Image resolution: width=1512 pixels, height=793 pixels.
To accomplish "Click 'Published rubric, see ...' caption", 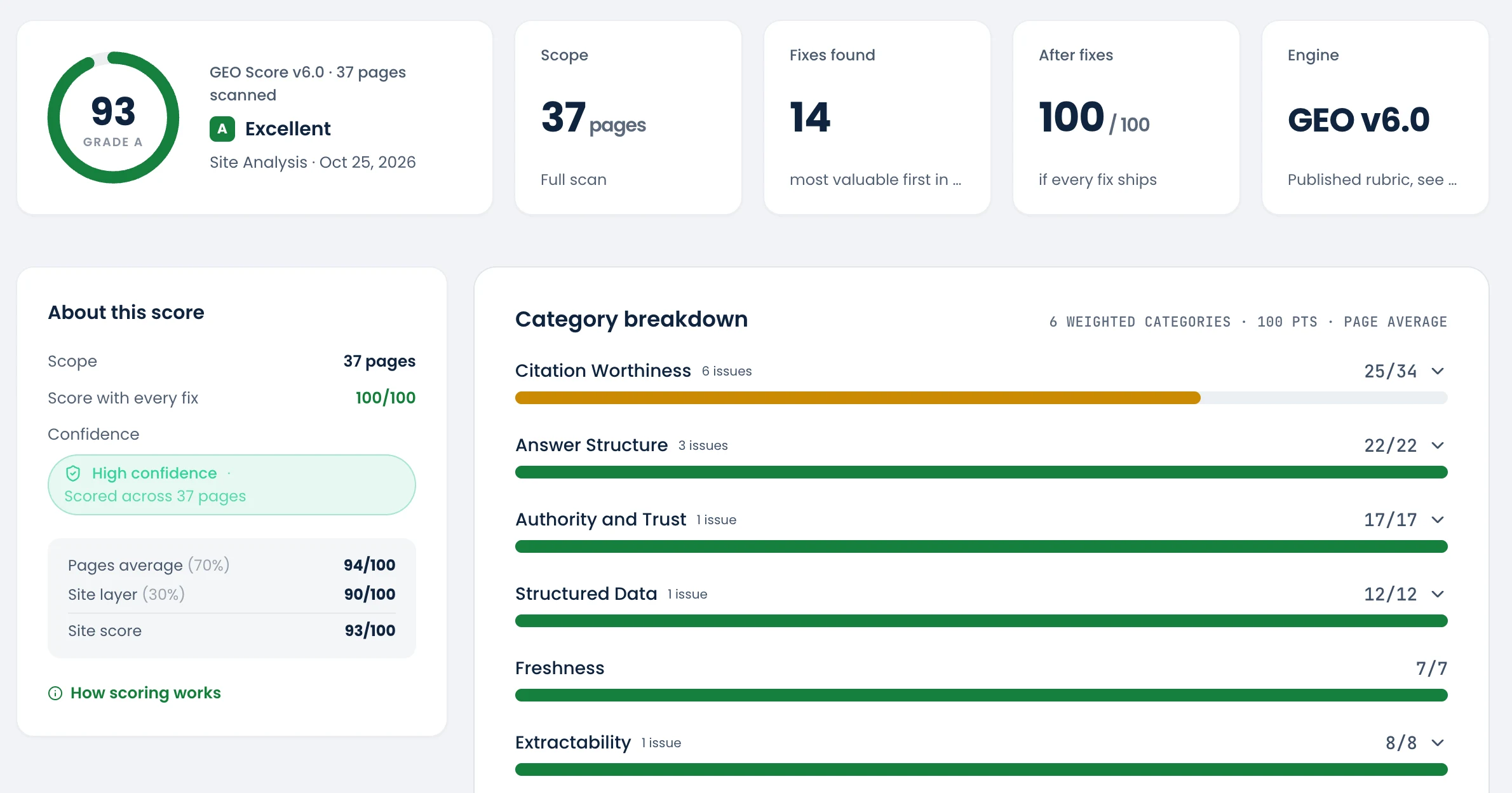I will (x=1372, y=180).
